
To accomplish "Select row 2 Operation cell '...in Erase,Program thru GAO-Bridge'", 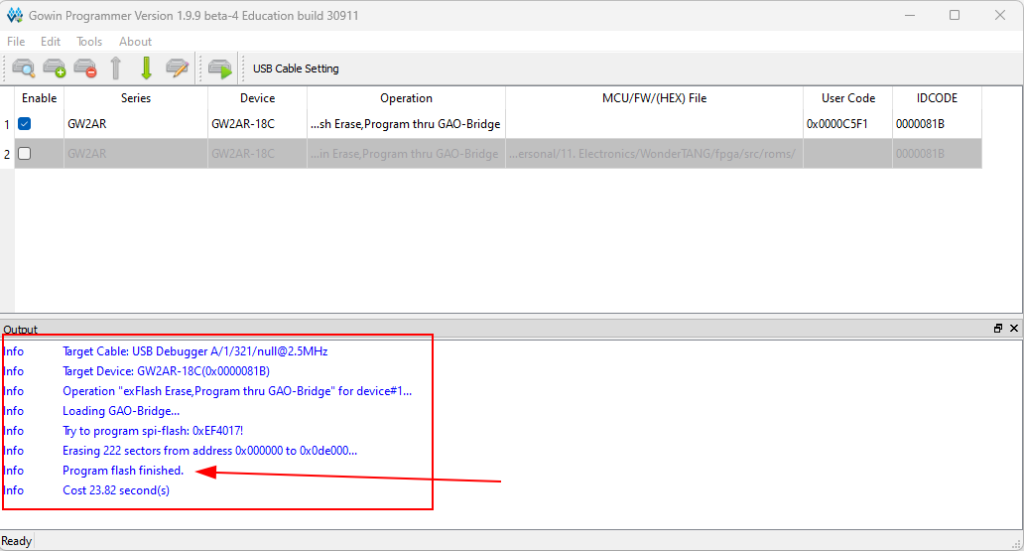I will tap(406, 153).
